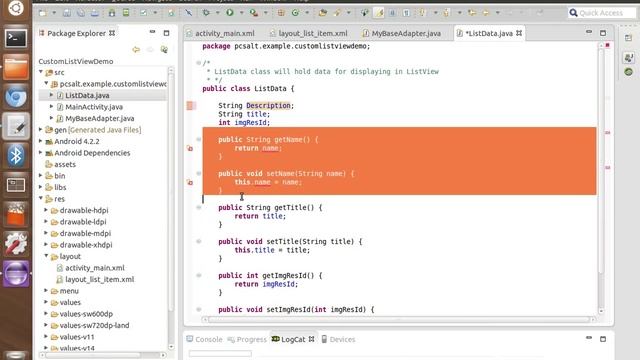Open the Progress tab
Viewport: 640px width, 360px height.
[x=247, y=339]
